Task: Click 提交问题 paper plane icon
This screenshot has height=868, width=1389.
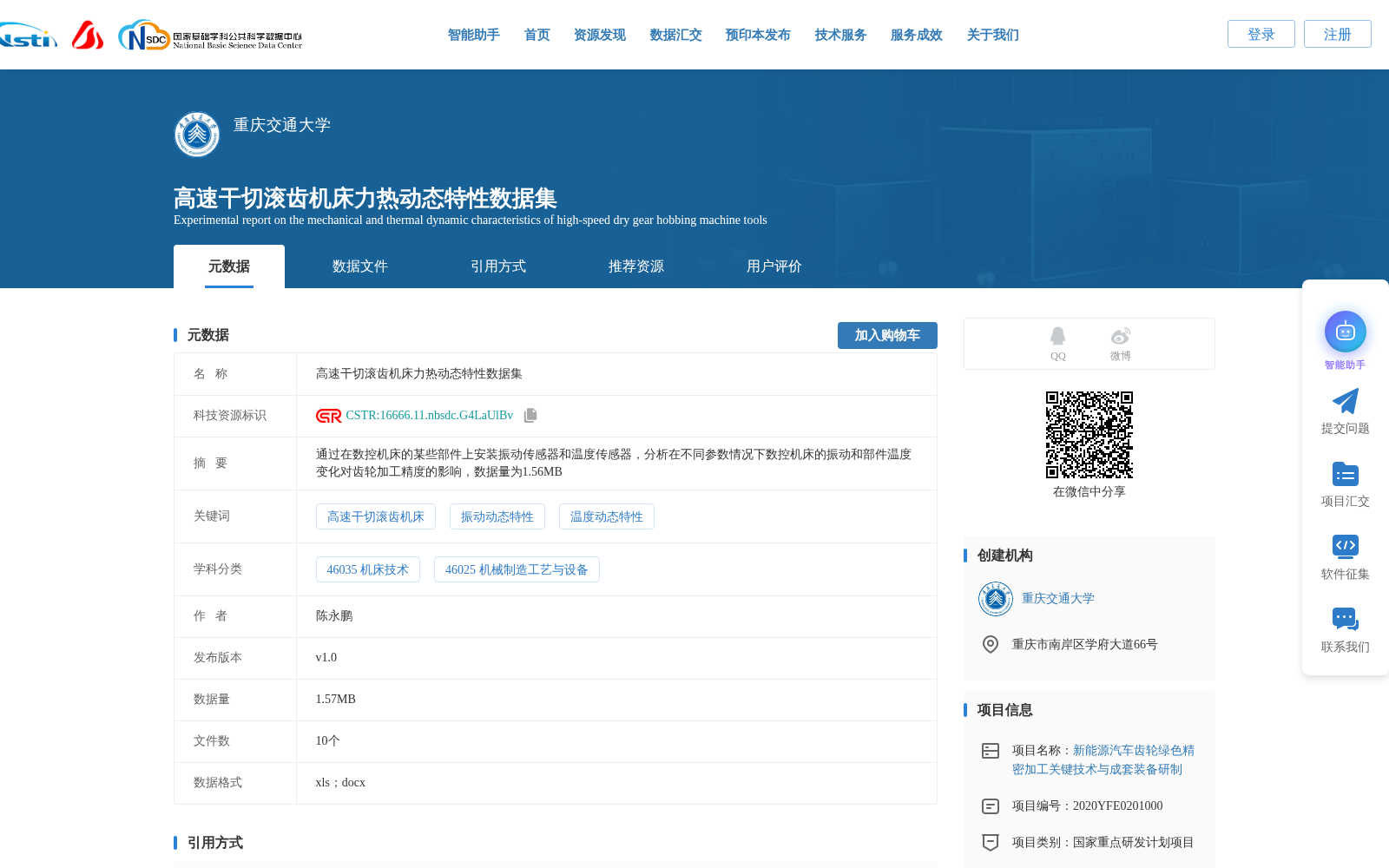Action: (1346, 401)
